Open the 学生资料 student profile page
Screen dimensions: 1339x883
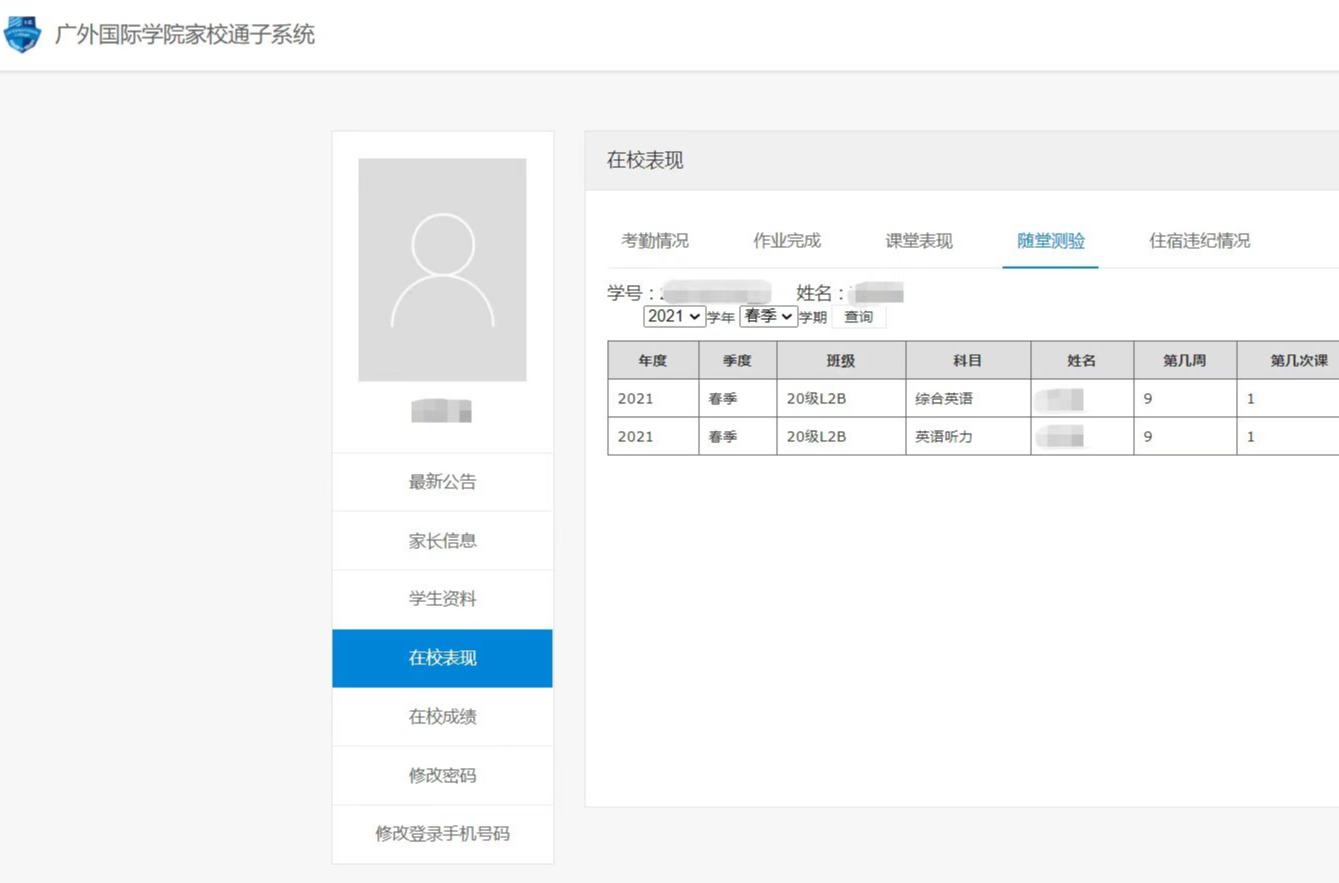pyautogui.click(x=442, y=598)
